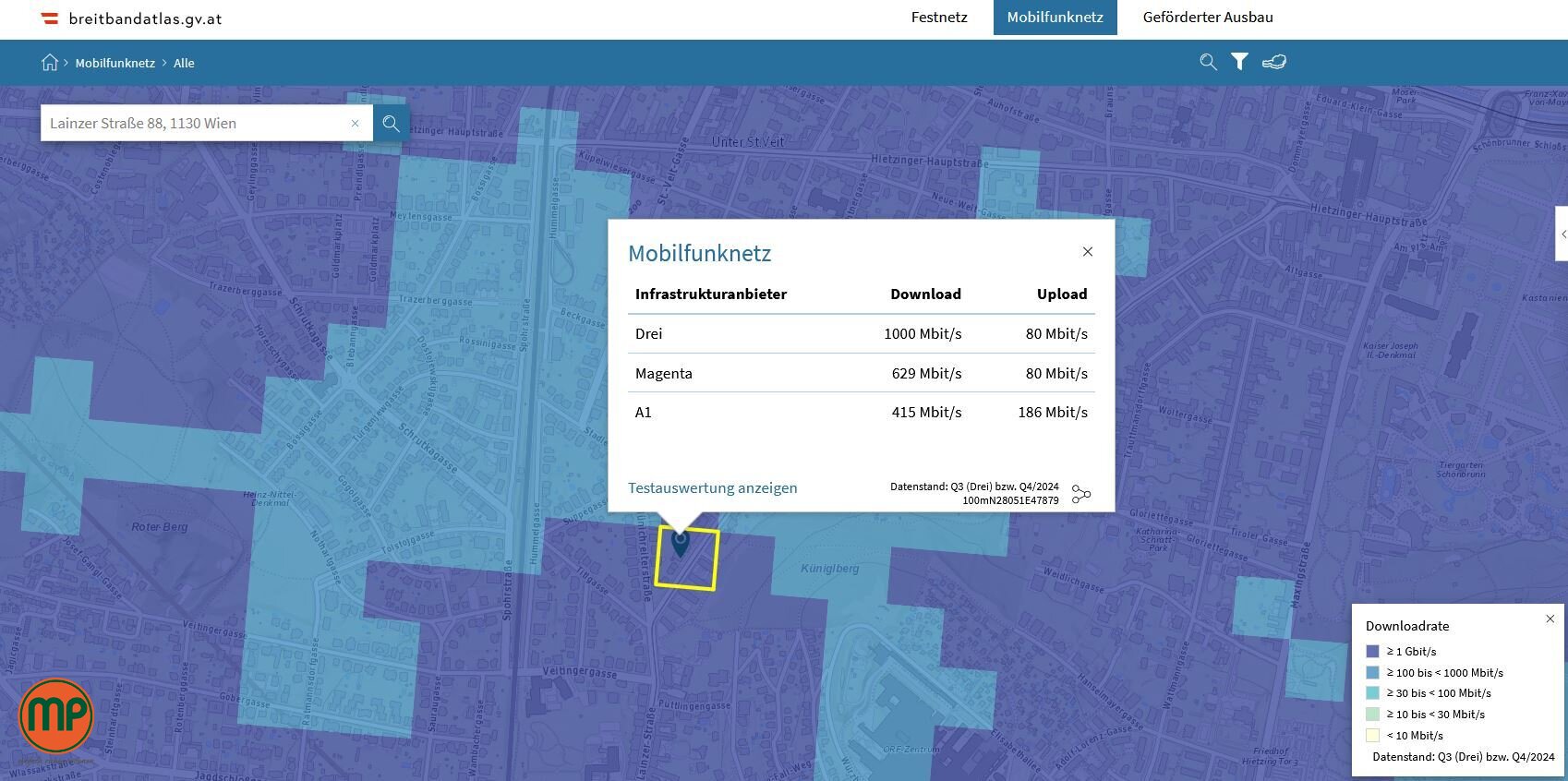Click the 1000 Mbit/s download value
The image size is (1568, 781).
point(923,333)
